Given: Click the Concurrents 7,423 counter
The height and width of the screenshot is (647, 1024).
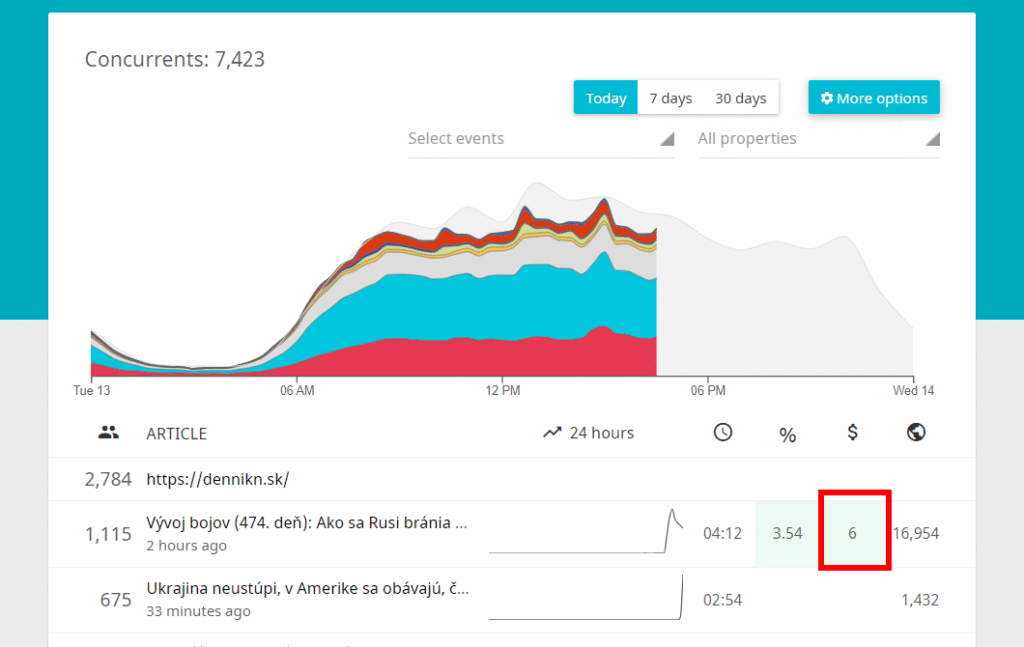Looking at the screenshot, I should pyautogui.click(x=174, y=59).
